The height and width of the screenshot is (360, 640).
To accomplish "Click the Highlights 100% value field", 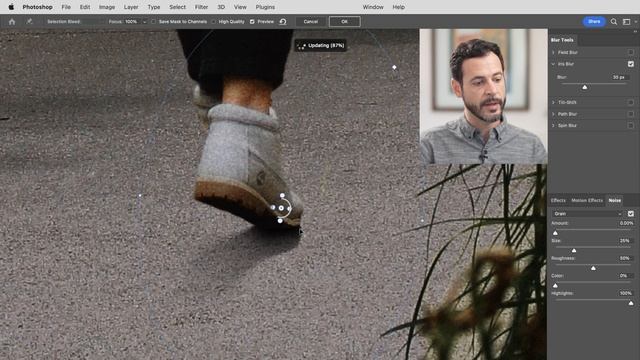I will point(626,293).
